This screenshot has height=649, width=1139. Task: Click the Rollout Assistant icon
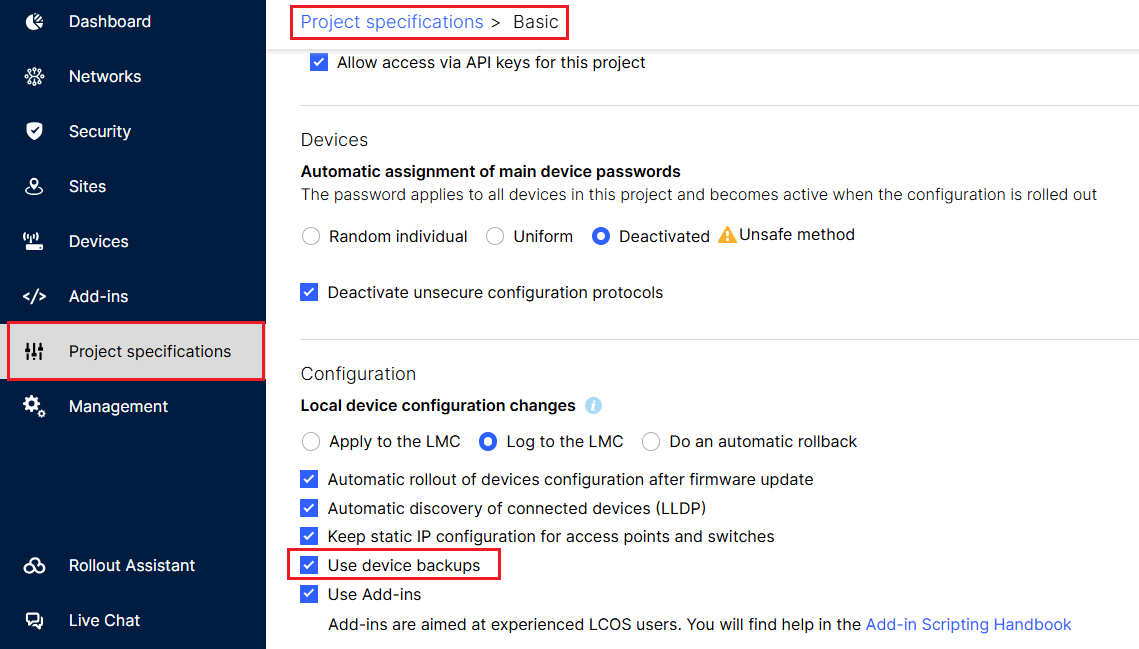[34, 565]
